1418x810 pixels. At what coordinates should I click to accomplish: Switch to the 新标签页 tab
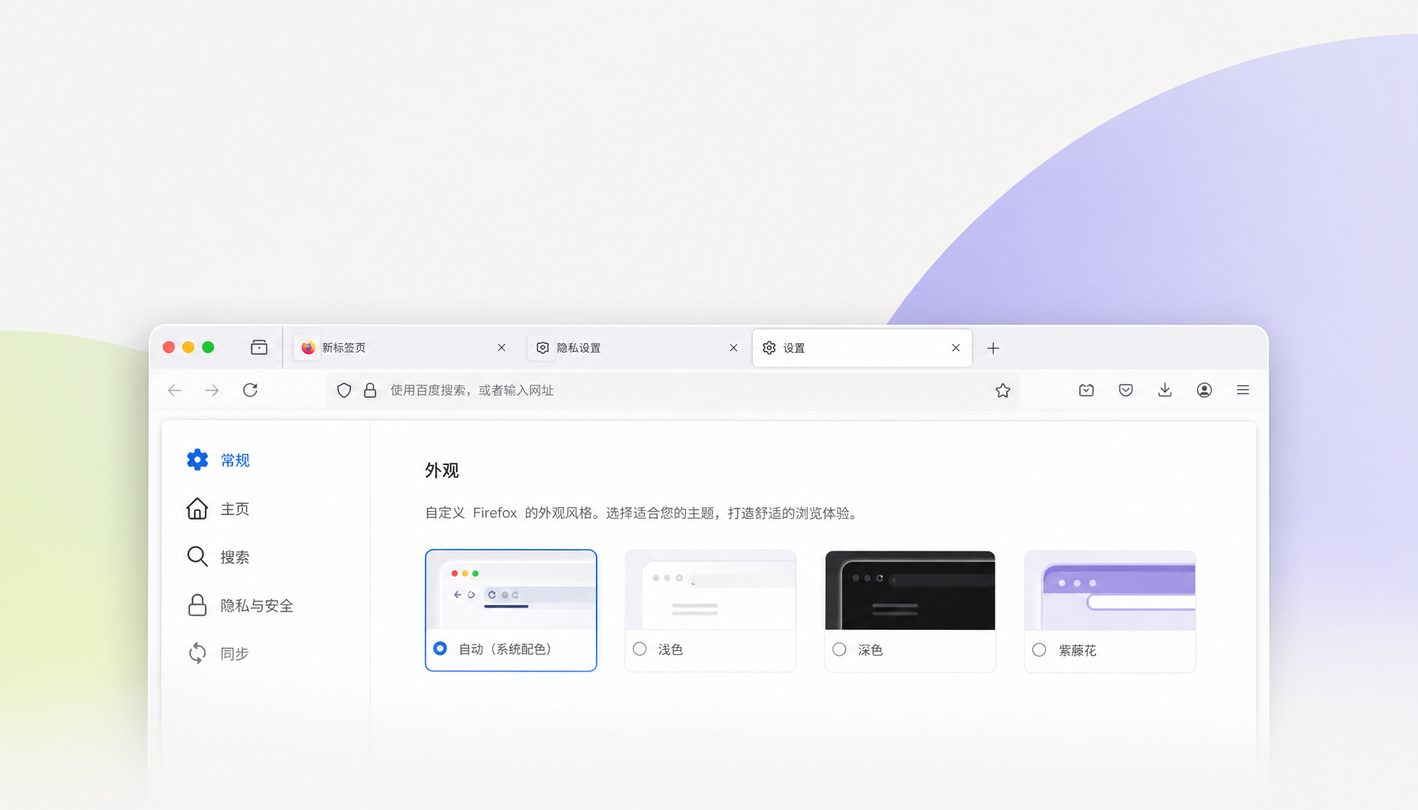tap(405, 348)
